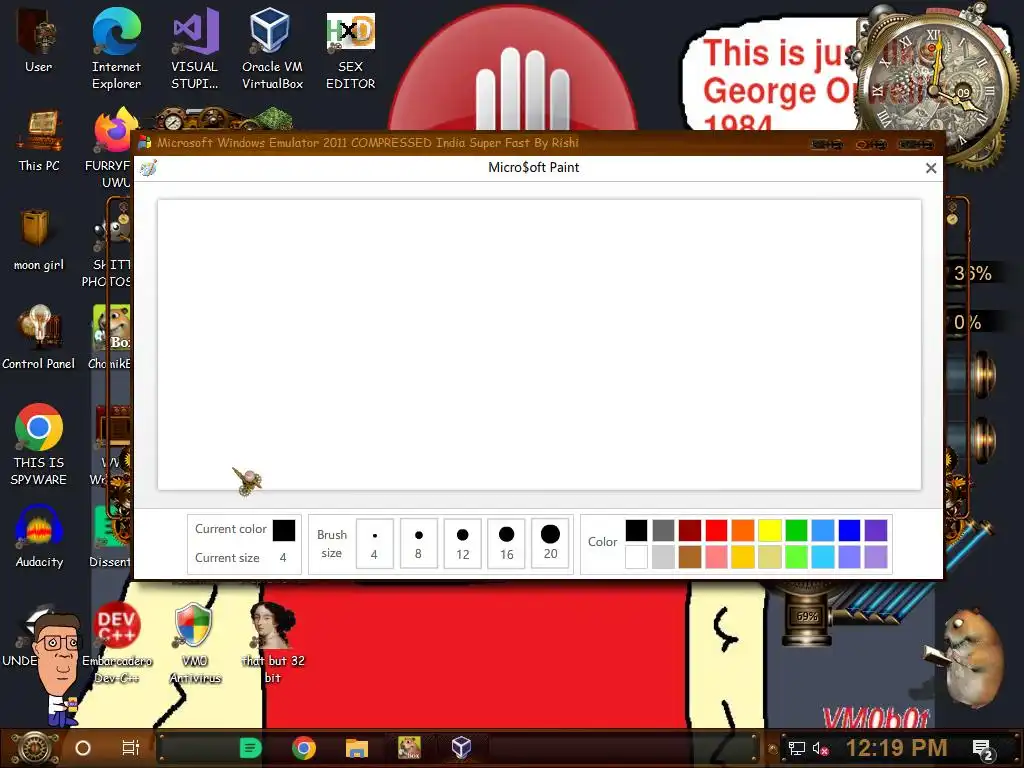
Task: Open VMO Antivirus desktop icon
Action: 195,643
